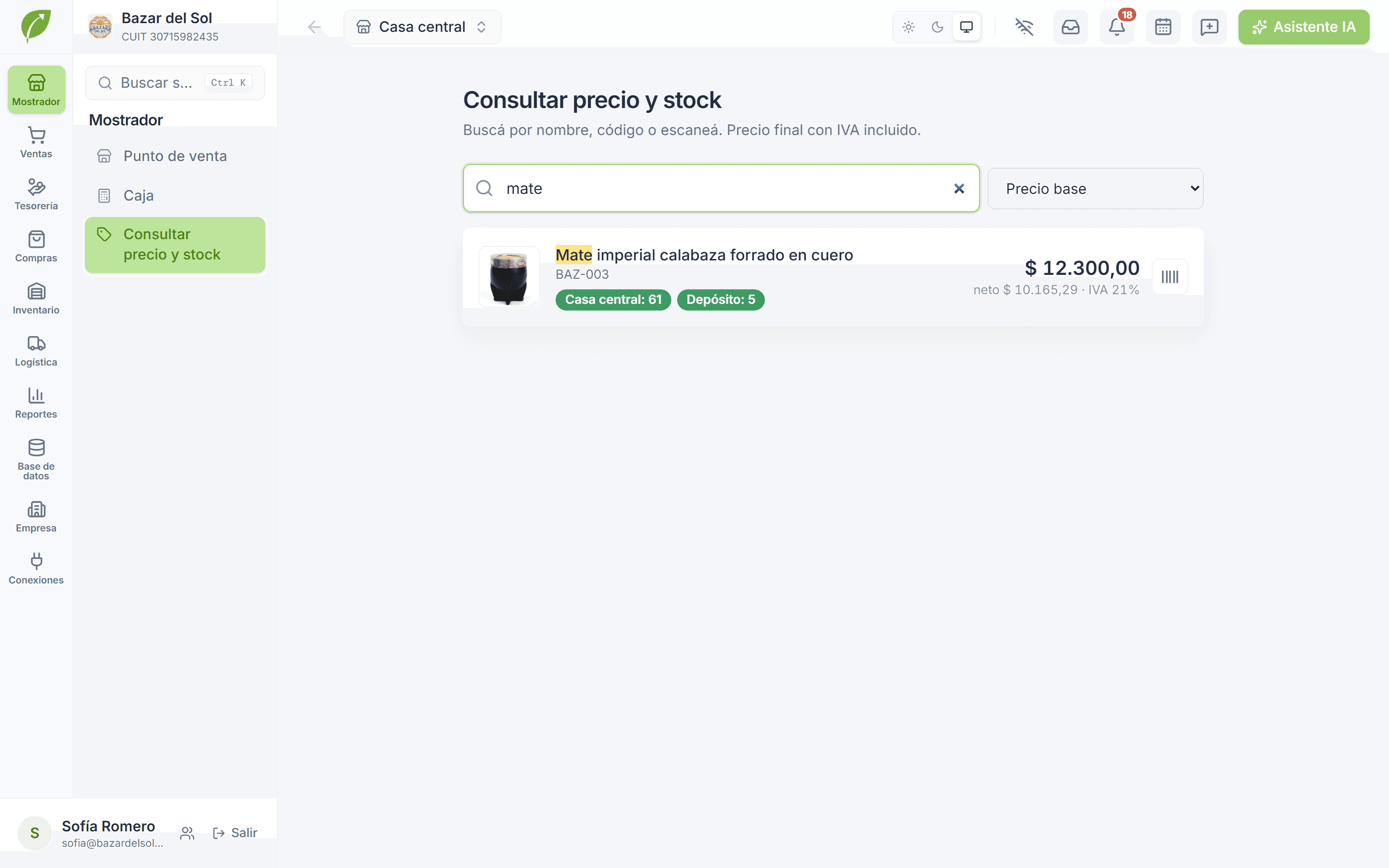Viewport: 1389px width, 868px height.
Task: Go to the Logística truck module
Action: click(36, 351)
